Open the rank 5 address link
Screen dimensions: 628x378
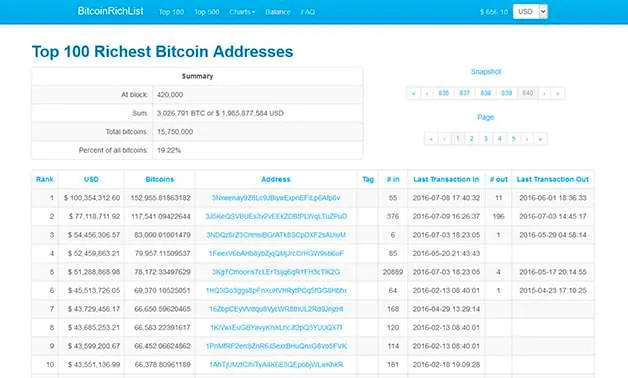point(276,272)
